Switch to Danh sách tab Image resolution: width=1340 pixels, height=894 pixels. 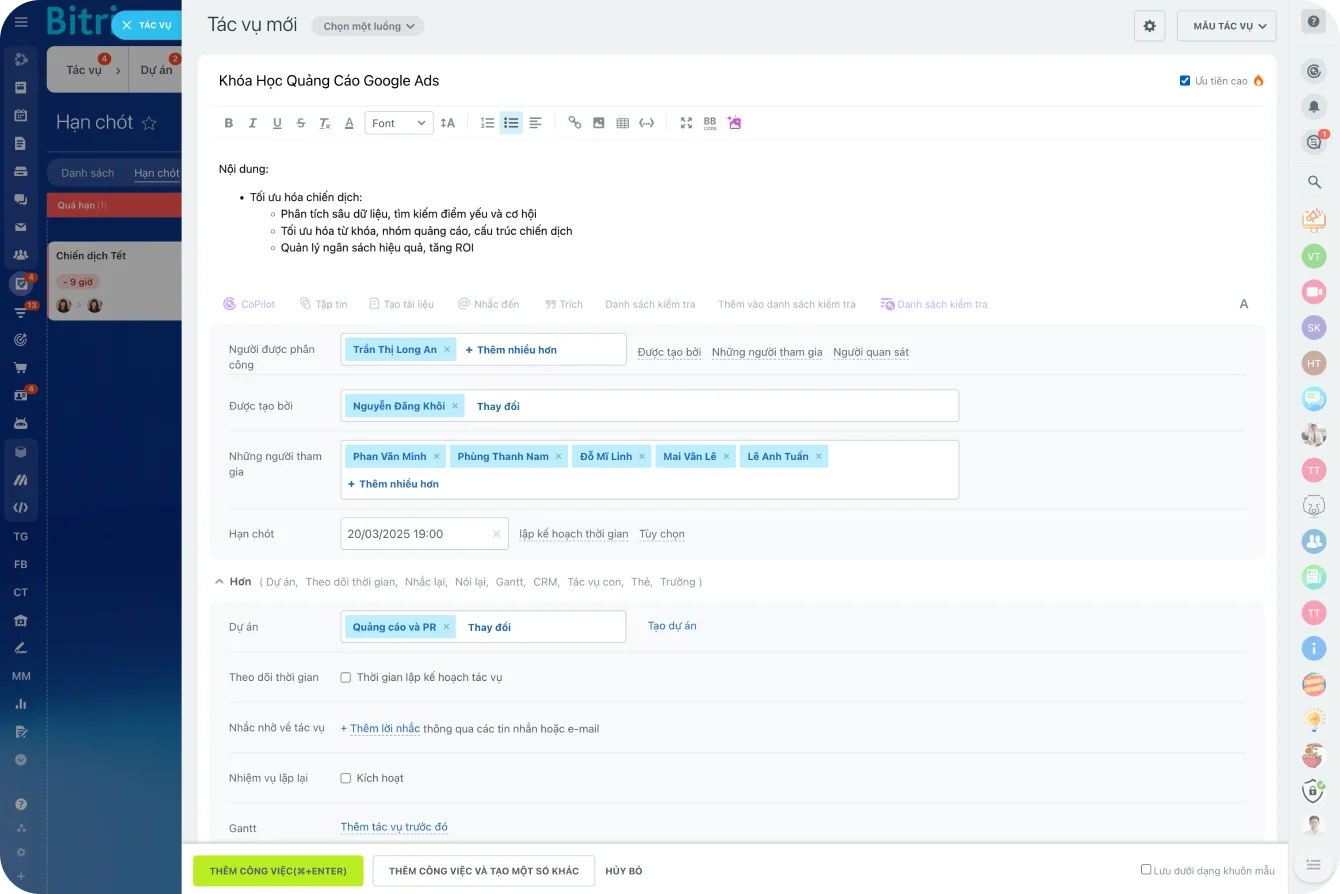point(88,173)
